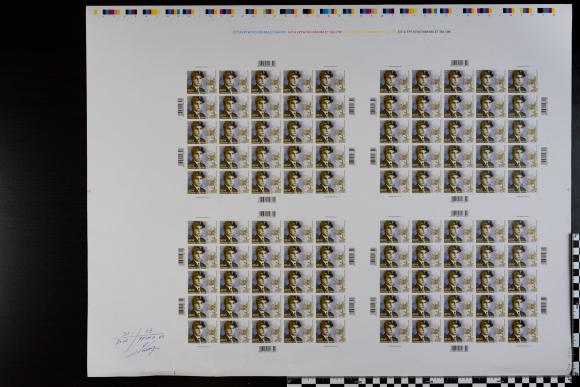Click barcode above the top-left stamp block

point(266,64)
